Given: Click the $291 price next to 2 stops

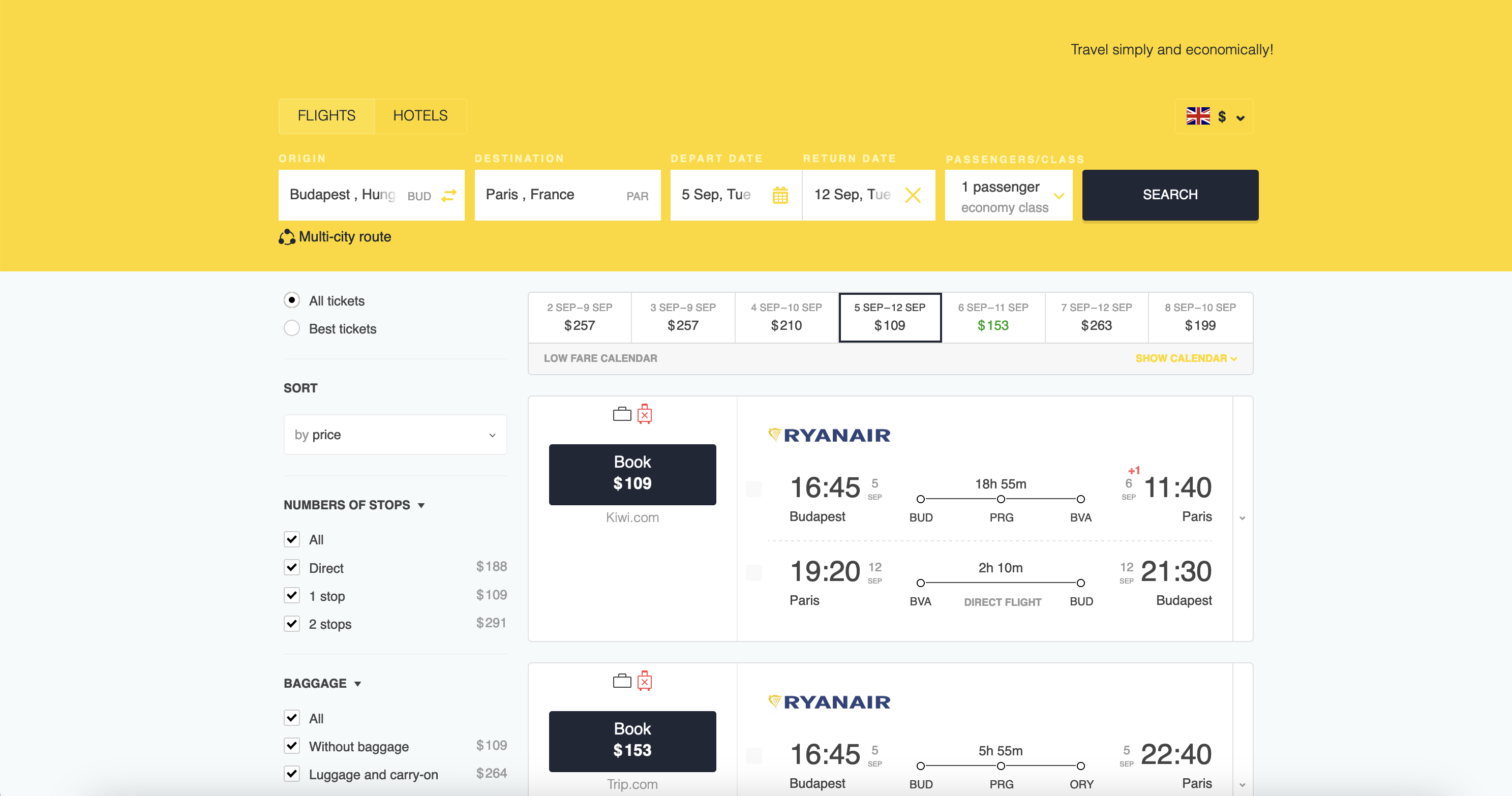Looking at the screenshot, I should point(491,623).
